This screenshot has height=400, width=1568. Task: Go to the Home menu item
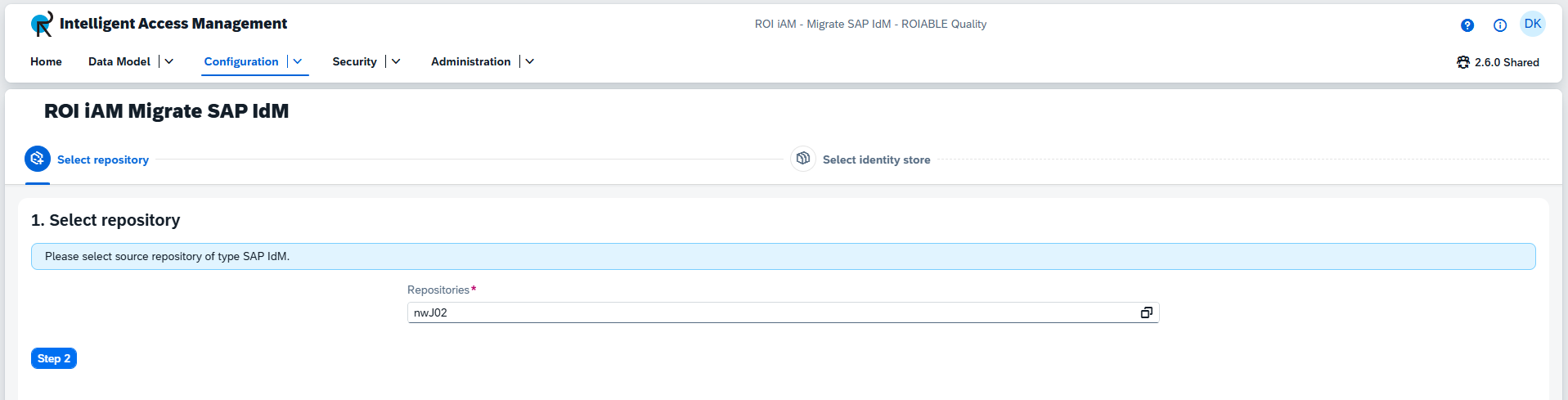click(46, 61)
